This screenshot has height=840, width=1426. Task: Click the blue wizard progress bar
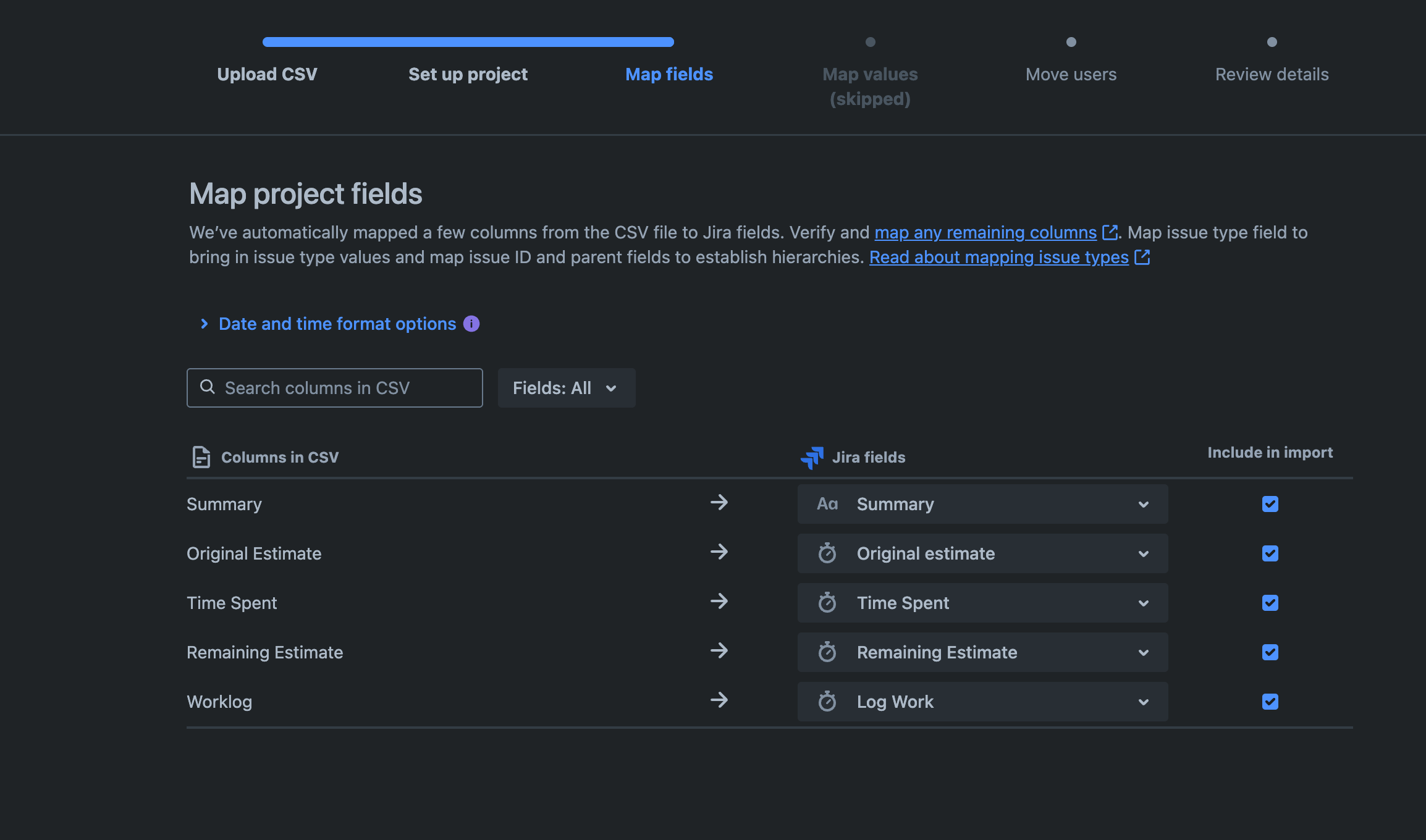point(468,42)
